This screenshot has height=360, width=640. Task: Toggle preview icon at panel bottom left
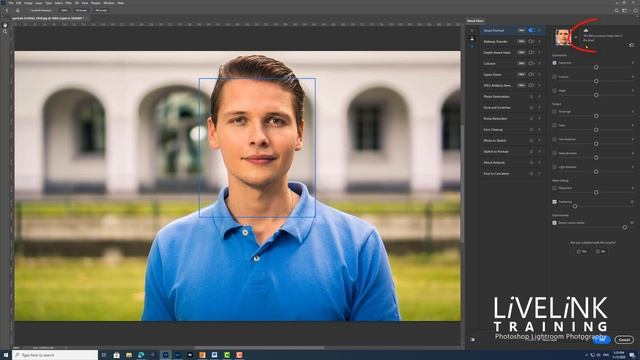[472, 340]
